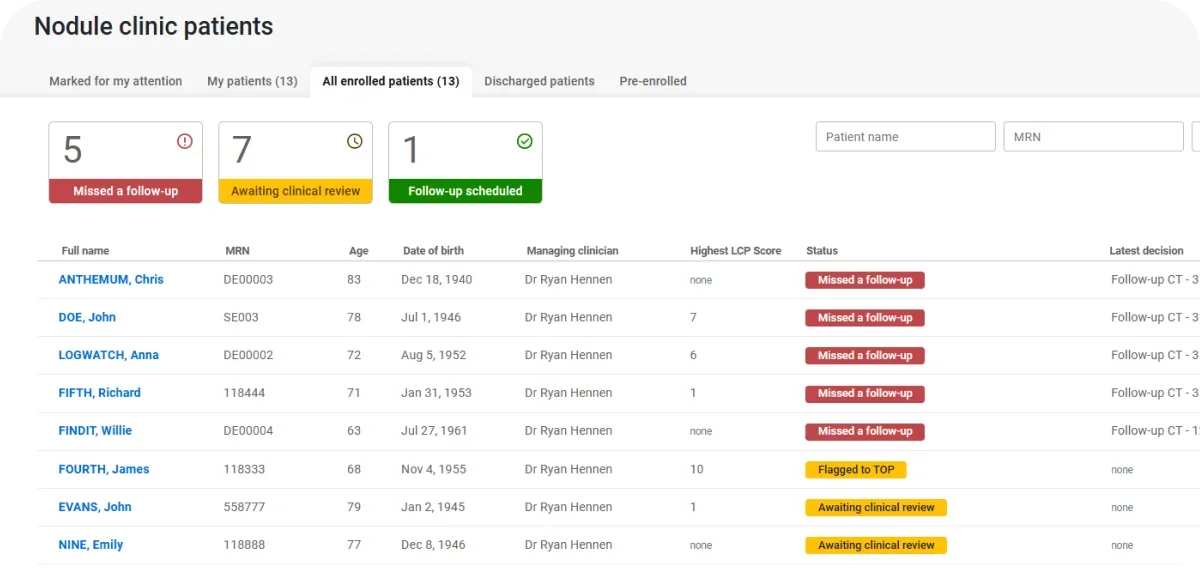The image size is (1200, 575).
Task: Open patient LOGWATCH, Anna record
Action: (x=108, y=355)
